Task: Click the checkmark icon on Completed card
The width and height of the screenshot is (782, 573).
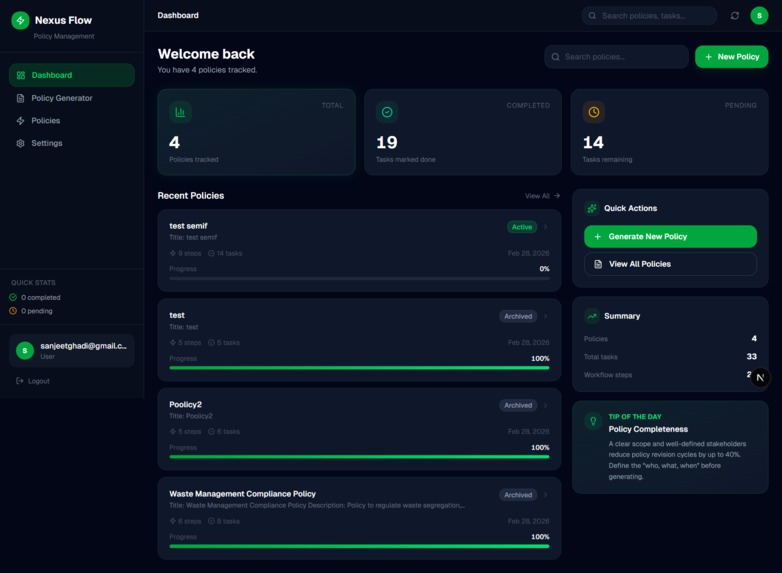Action: point(387,112)
